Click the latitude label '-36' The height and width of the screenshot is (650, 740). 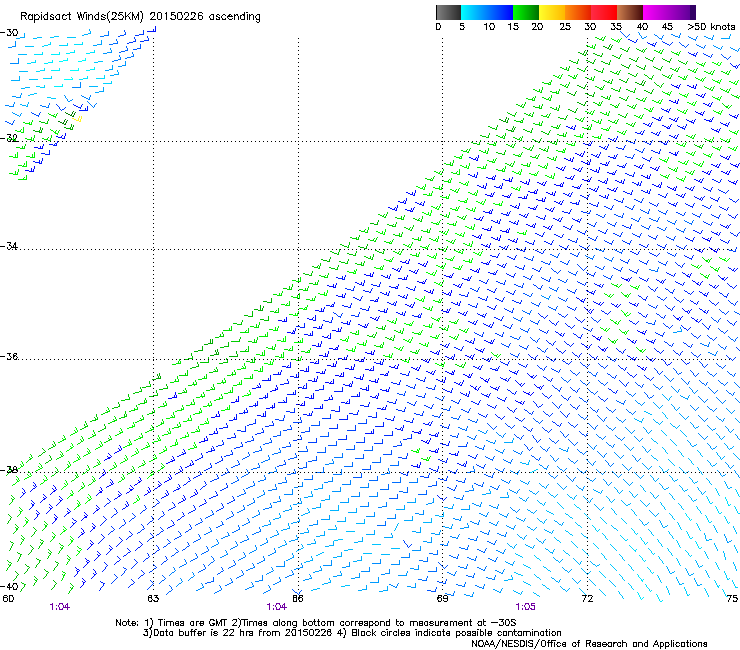9,356
